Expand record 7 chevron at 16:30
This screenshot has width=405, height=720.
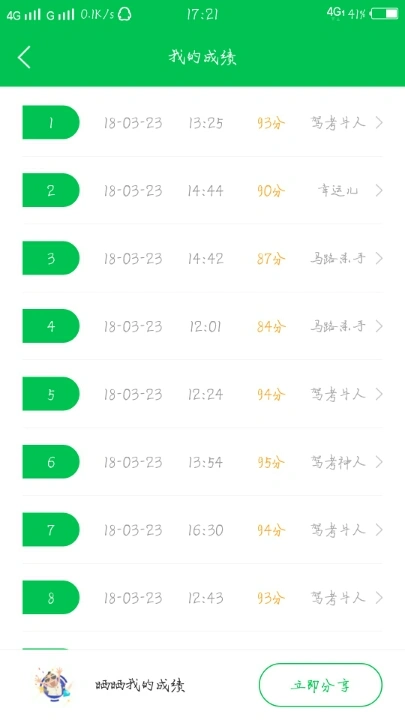pos(379,530)
